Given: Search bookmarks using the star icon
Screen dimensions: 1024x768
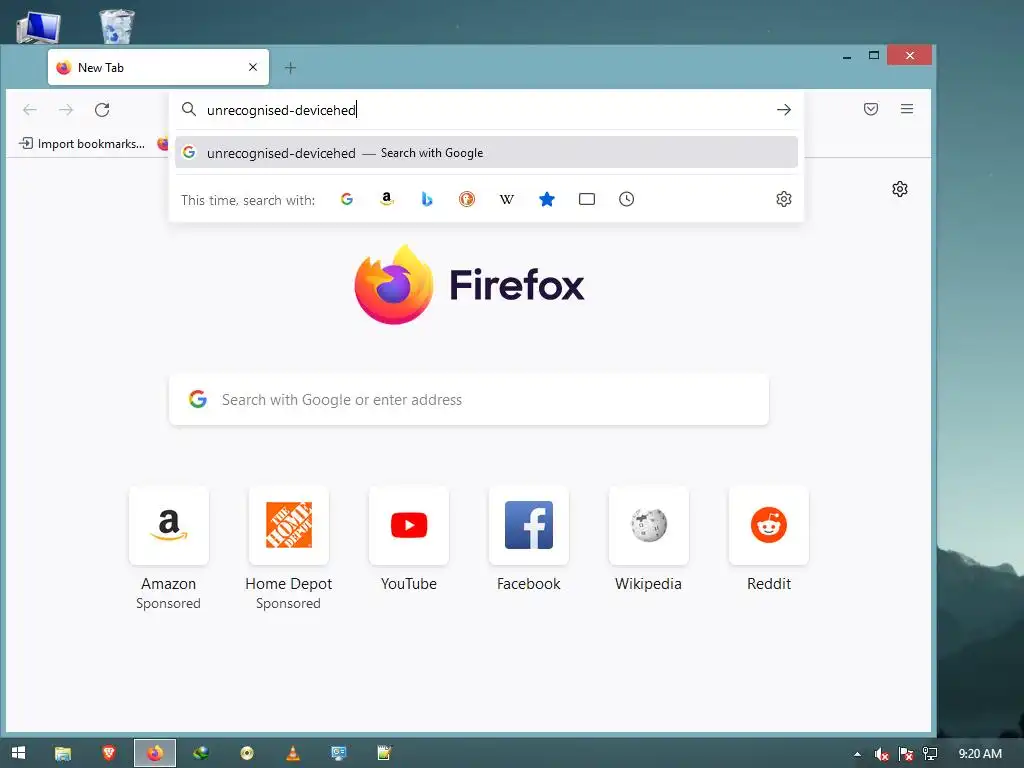Looking at the screenshot, I should click(x=547, y=199).
